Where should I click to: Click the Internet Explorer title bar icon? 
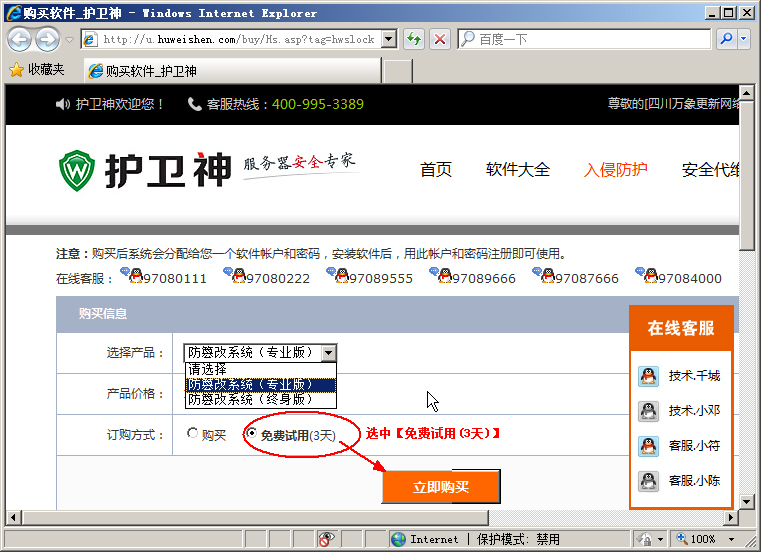click(14, 13)
